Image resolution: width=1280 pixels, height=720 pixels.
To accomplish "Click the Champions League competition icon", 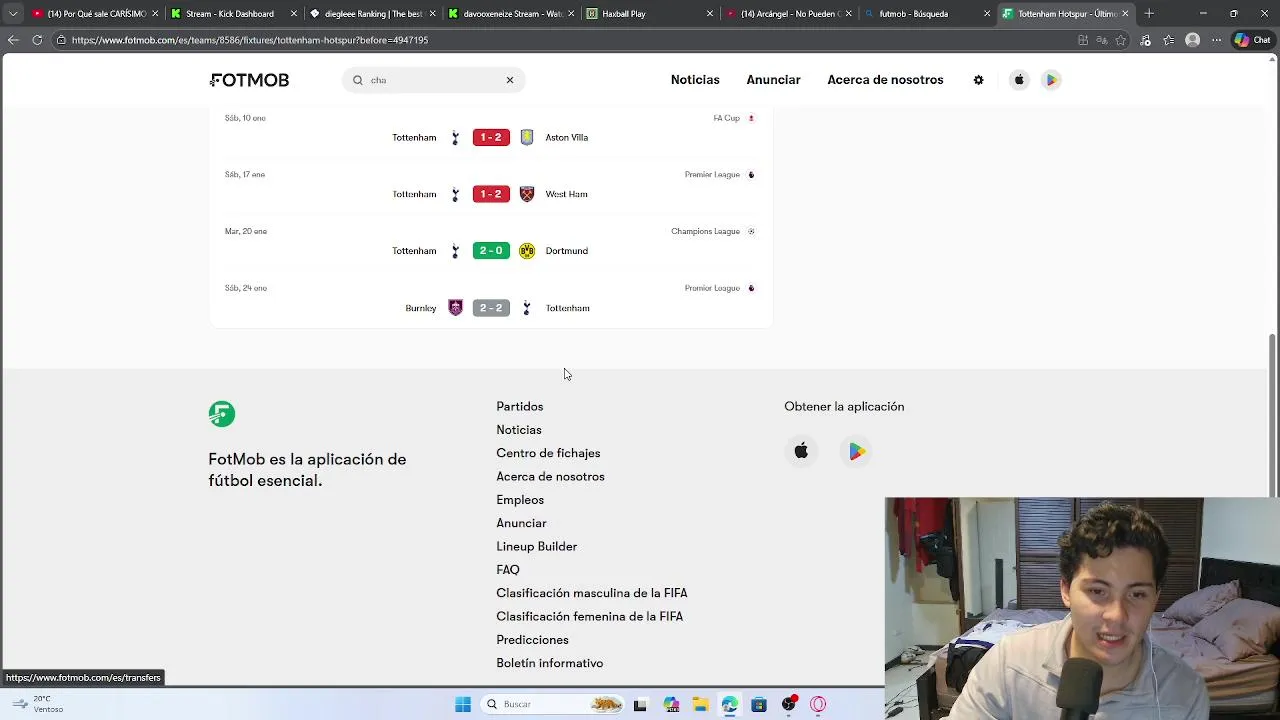I will tap(751, 231).
